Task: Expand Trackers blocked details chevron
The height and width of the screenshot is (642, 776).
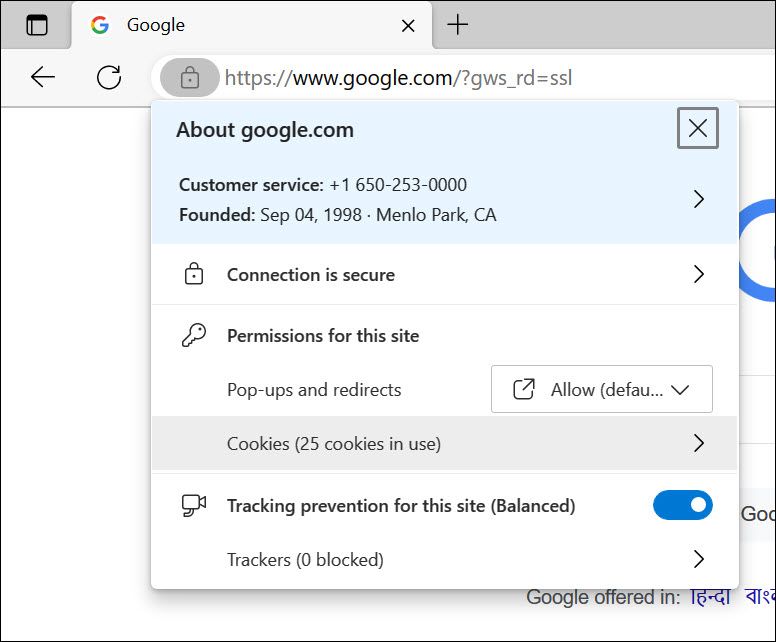Action: click(x=698, y=559)
